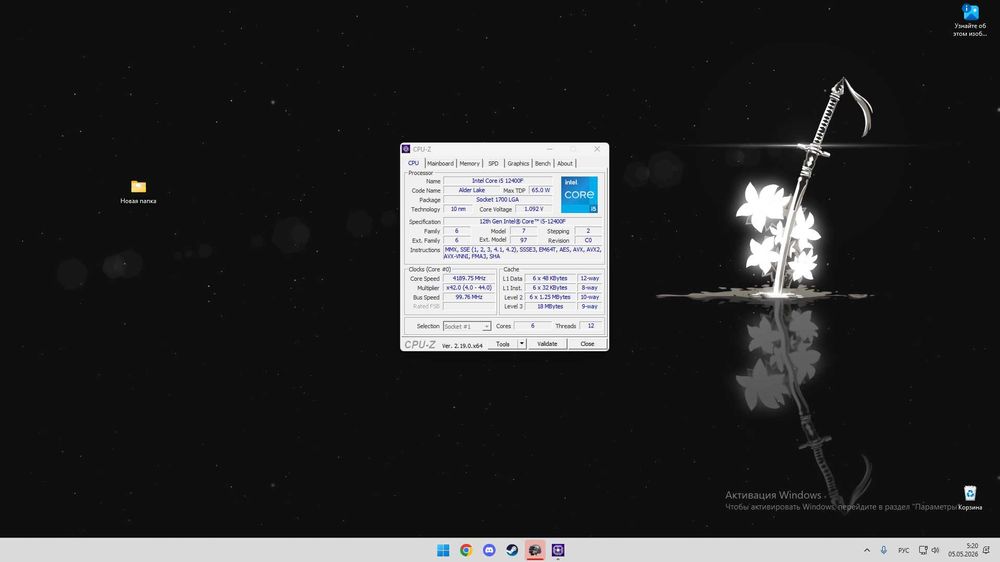Open Discord from the taskbar
This screenshot has width=1000, height=562.
coord(489,550)
